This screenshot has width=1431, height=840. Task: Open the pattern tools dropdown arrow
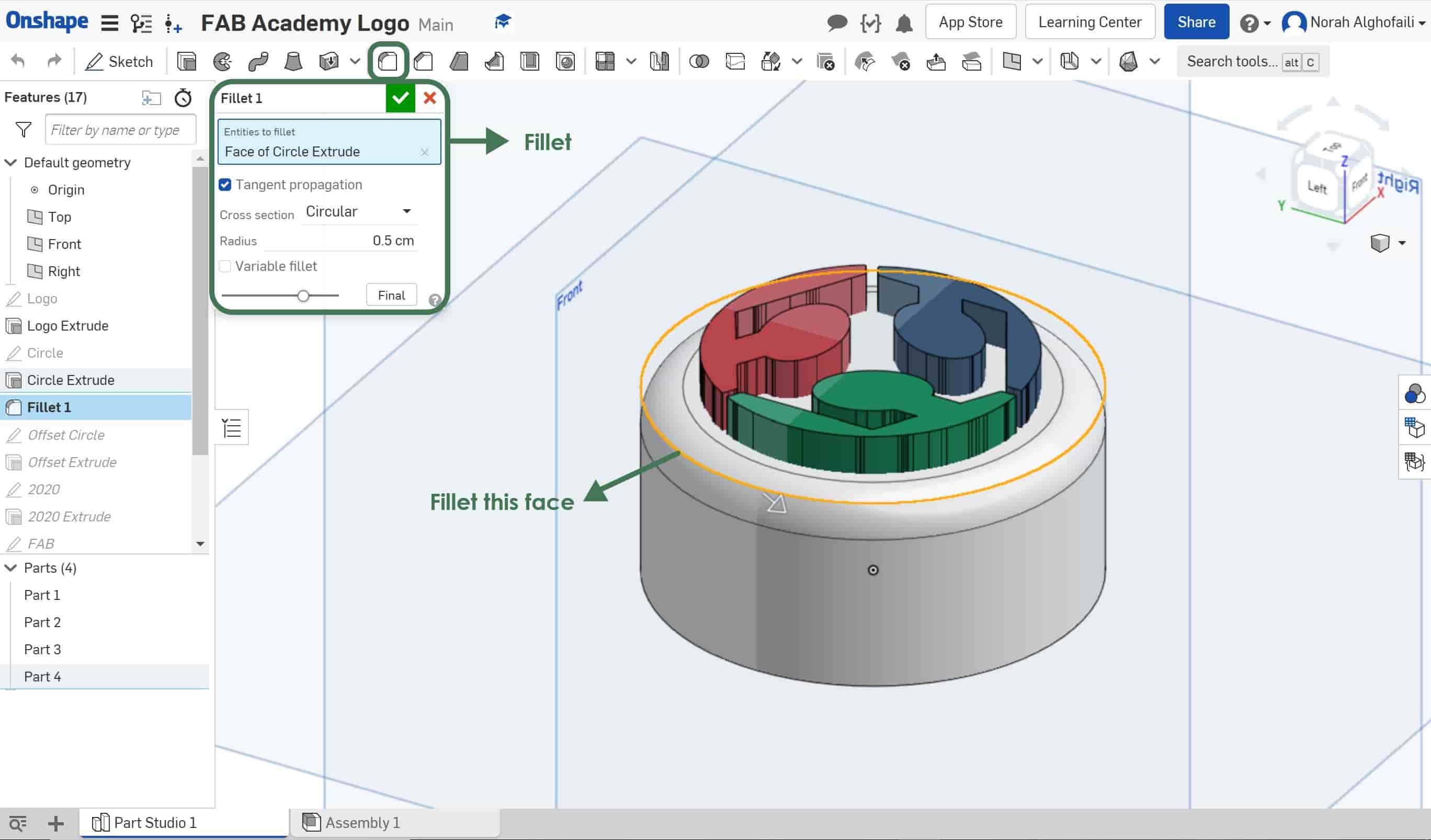(631, 61)
